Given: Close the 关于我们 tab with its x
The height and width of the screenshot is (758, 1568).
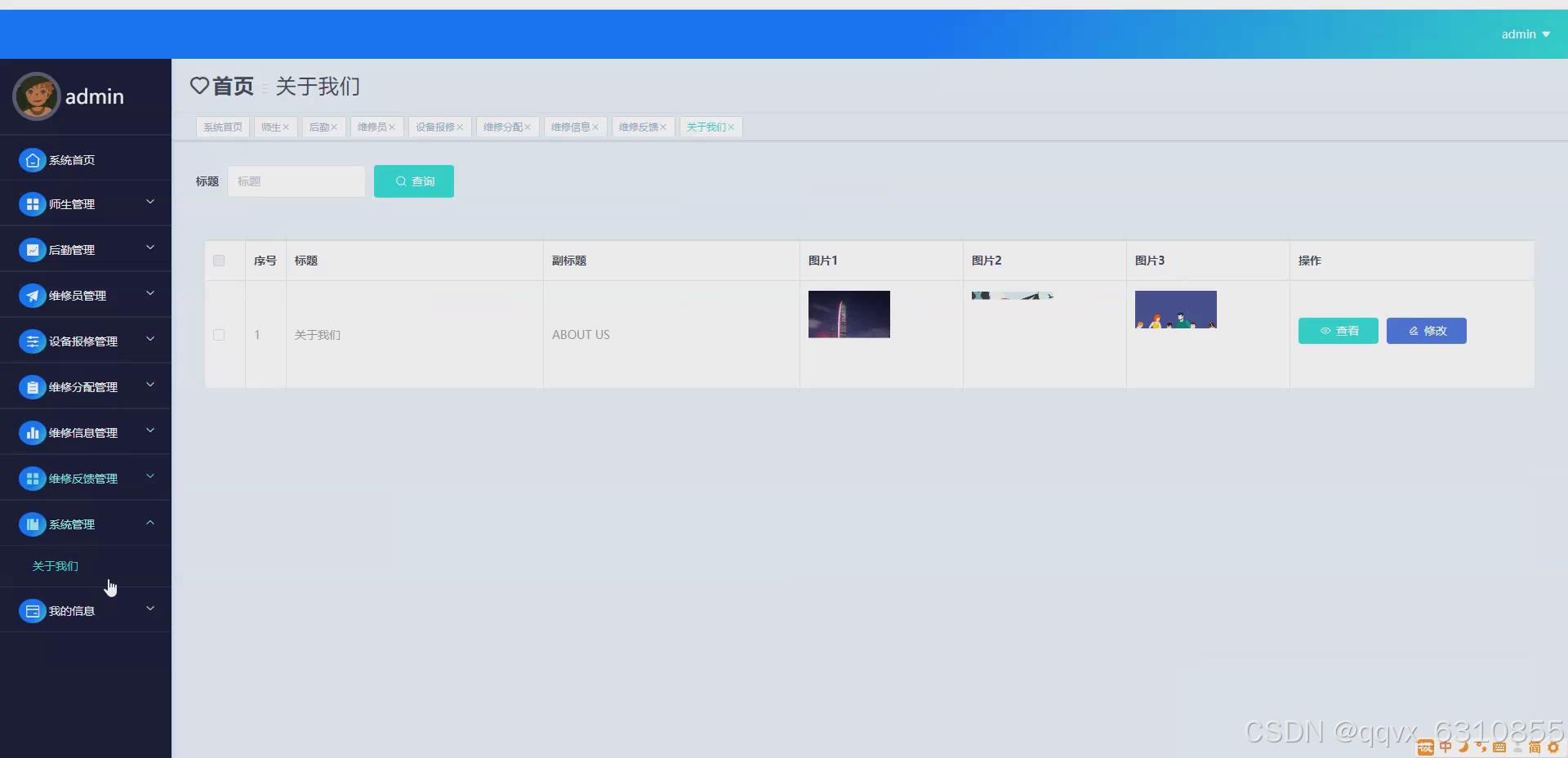Looking at the screenshot, I should pos(731,127).
